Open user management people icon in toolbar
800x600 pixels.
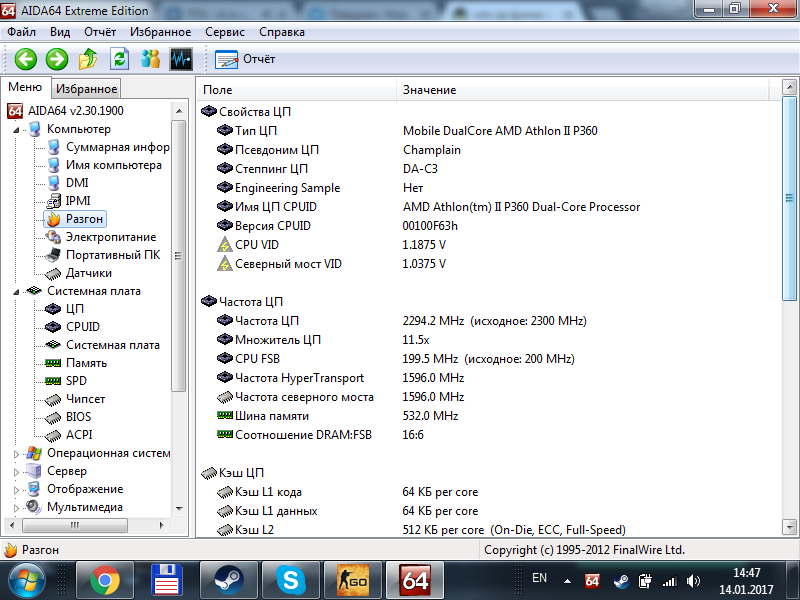[x=150, y=59]
